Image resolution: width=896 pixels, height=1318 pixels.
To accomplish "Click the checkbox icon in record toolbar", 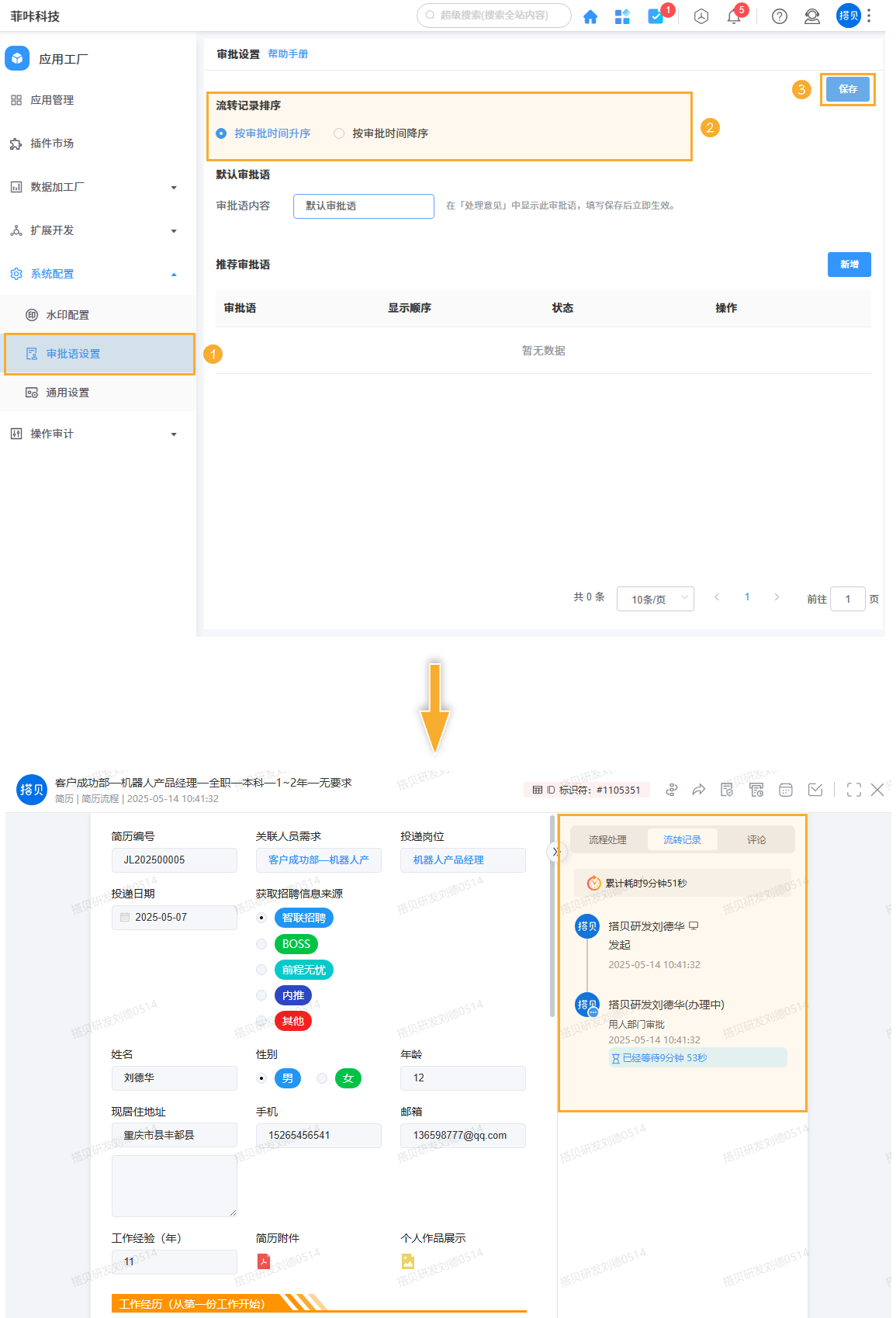I will click(x=815, y=790).
